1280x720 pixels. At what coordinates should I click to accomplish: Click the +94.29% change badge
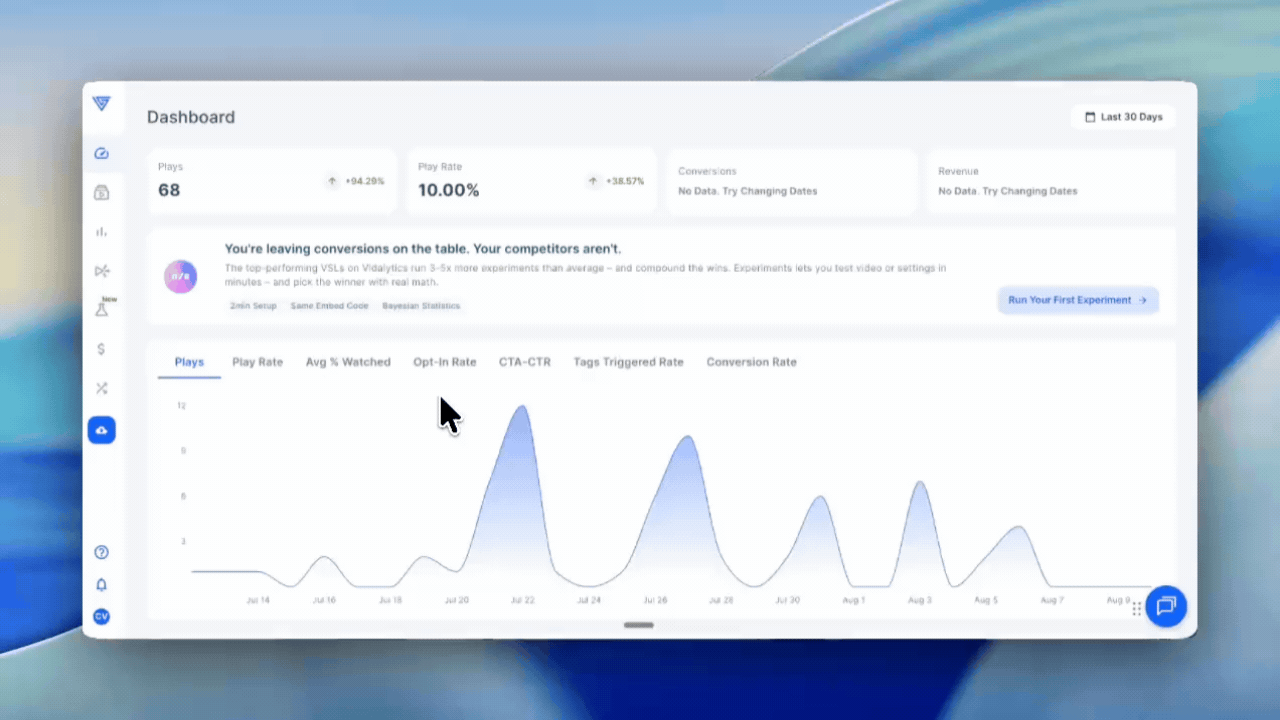pos(365,181)
